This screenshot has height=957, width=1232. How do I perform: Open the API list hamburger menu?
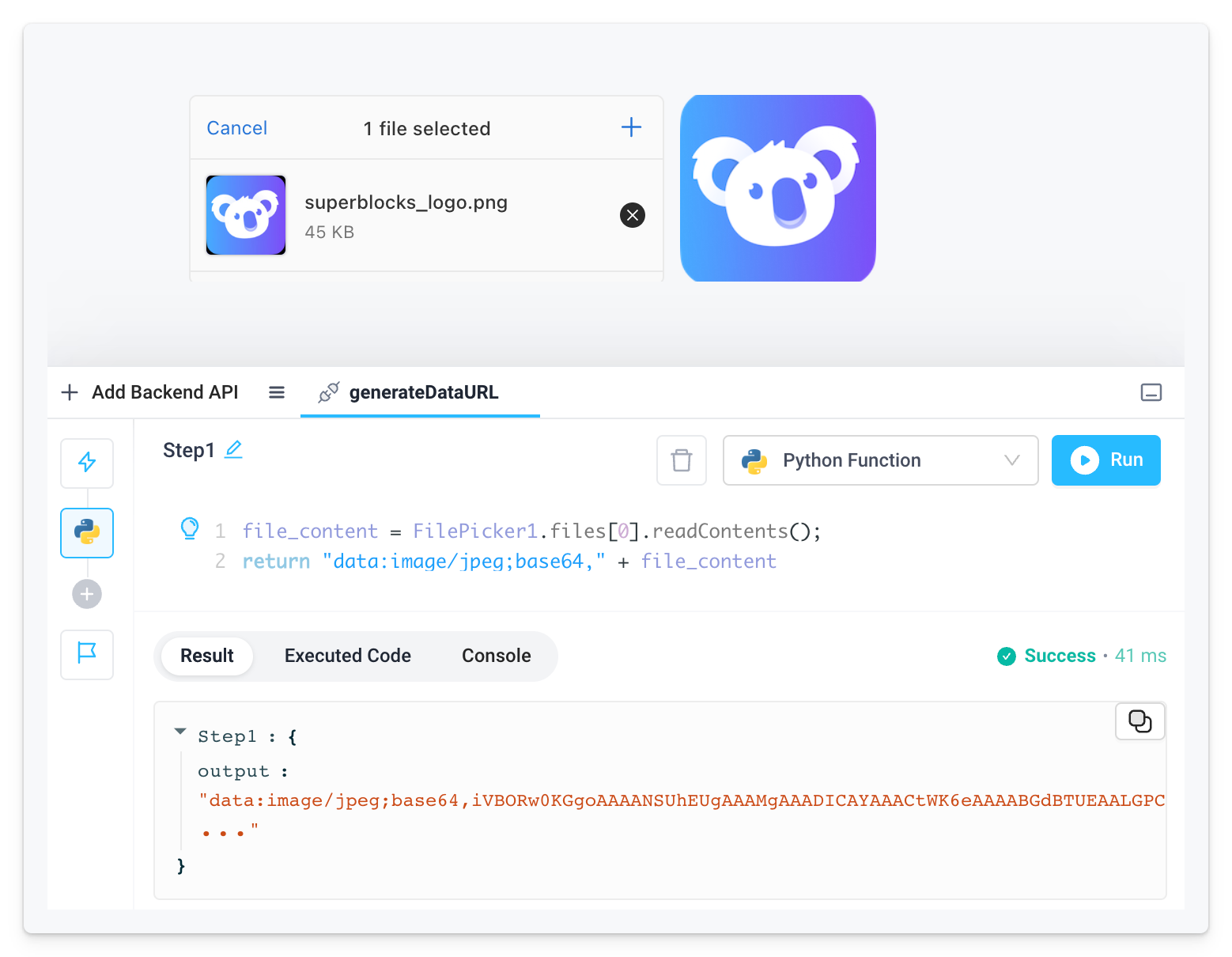277,392
